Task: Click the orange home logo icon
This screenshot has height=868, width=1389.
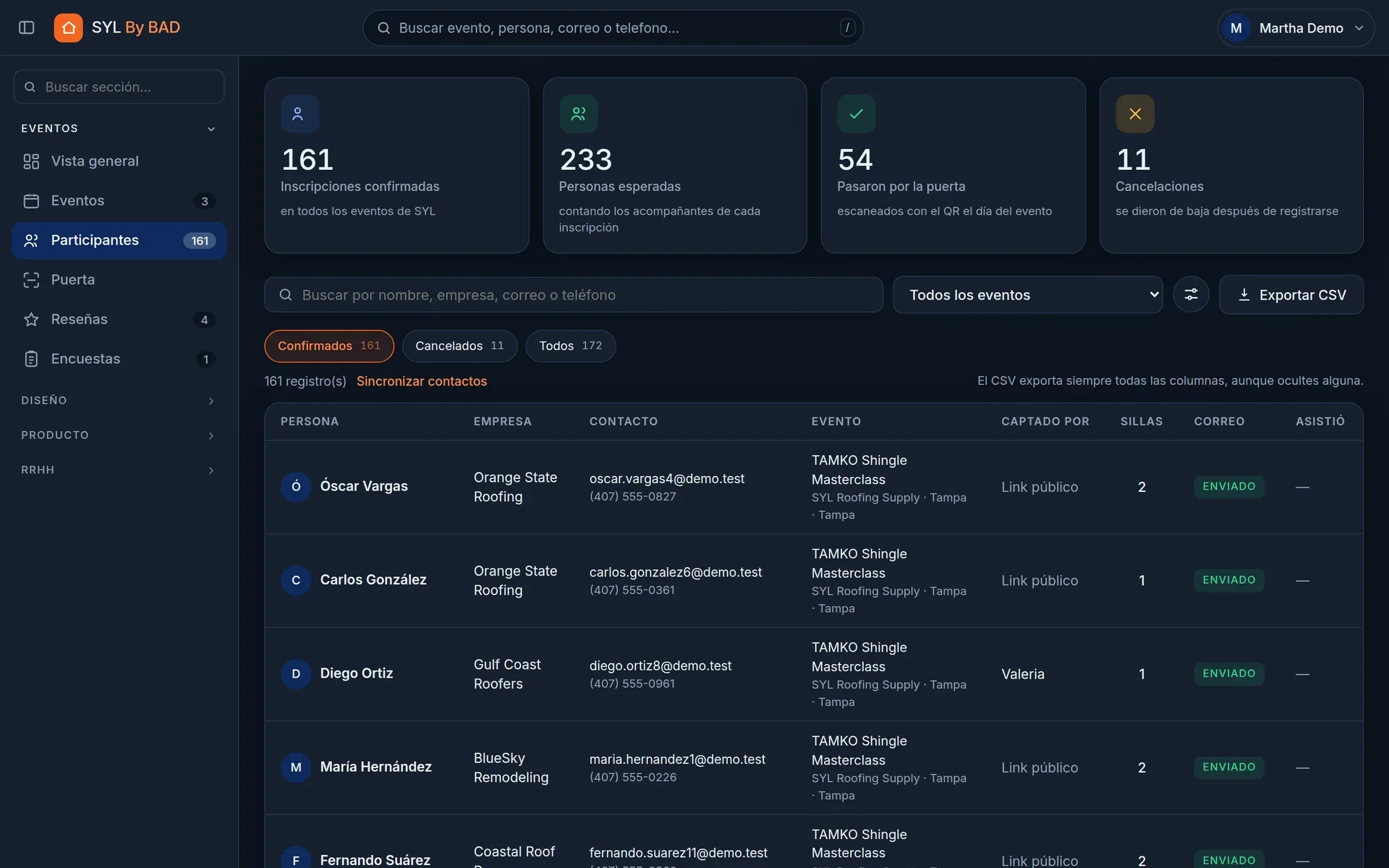Action: 68,27
